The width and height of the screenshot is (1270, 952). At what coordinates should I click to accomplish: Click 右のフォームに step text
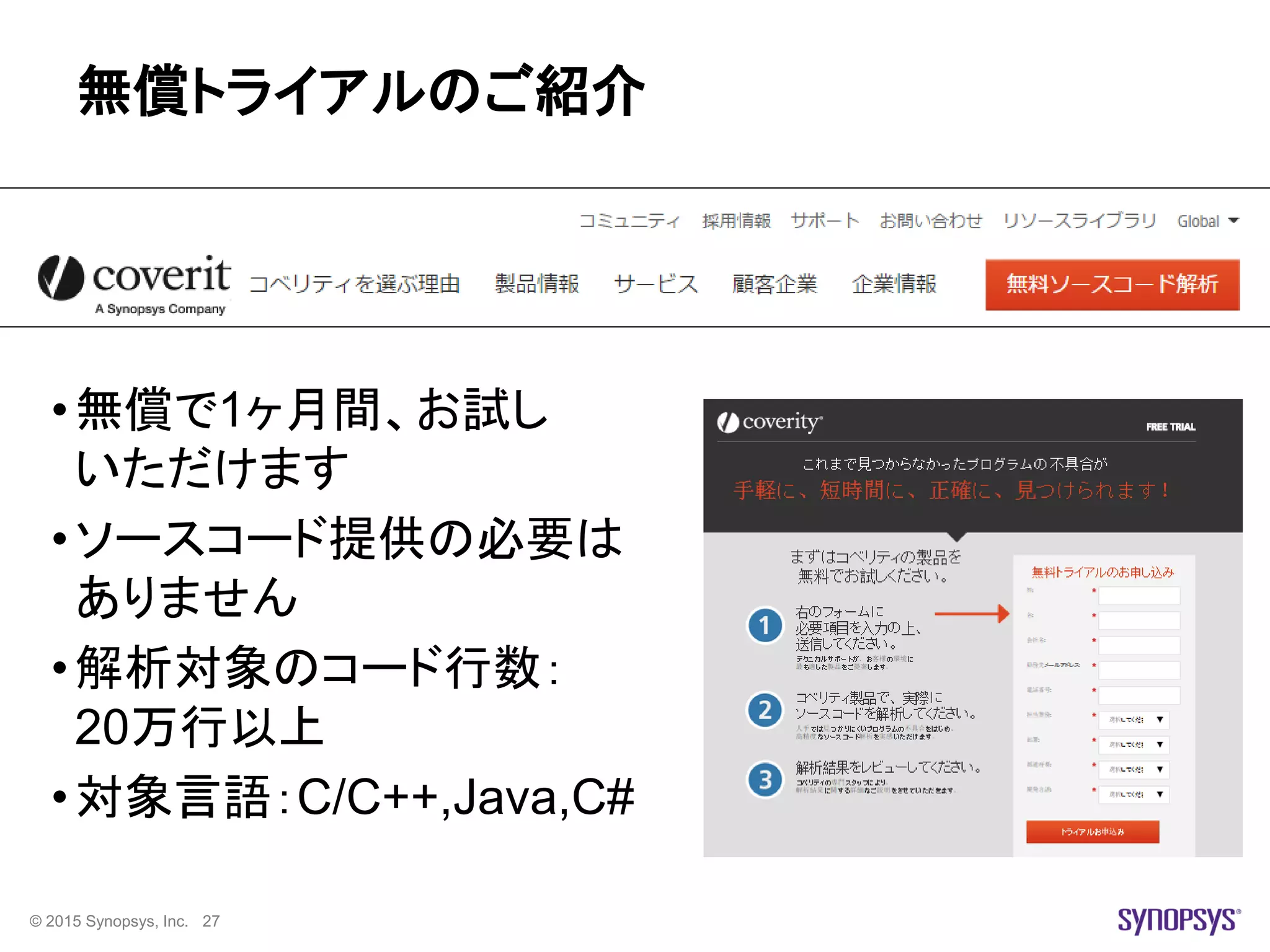[840, 612]
